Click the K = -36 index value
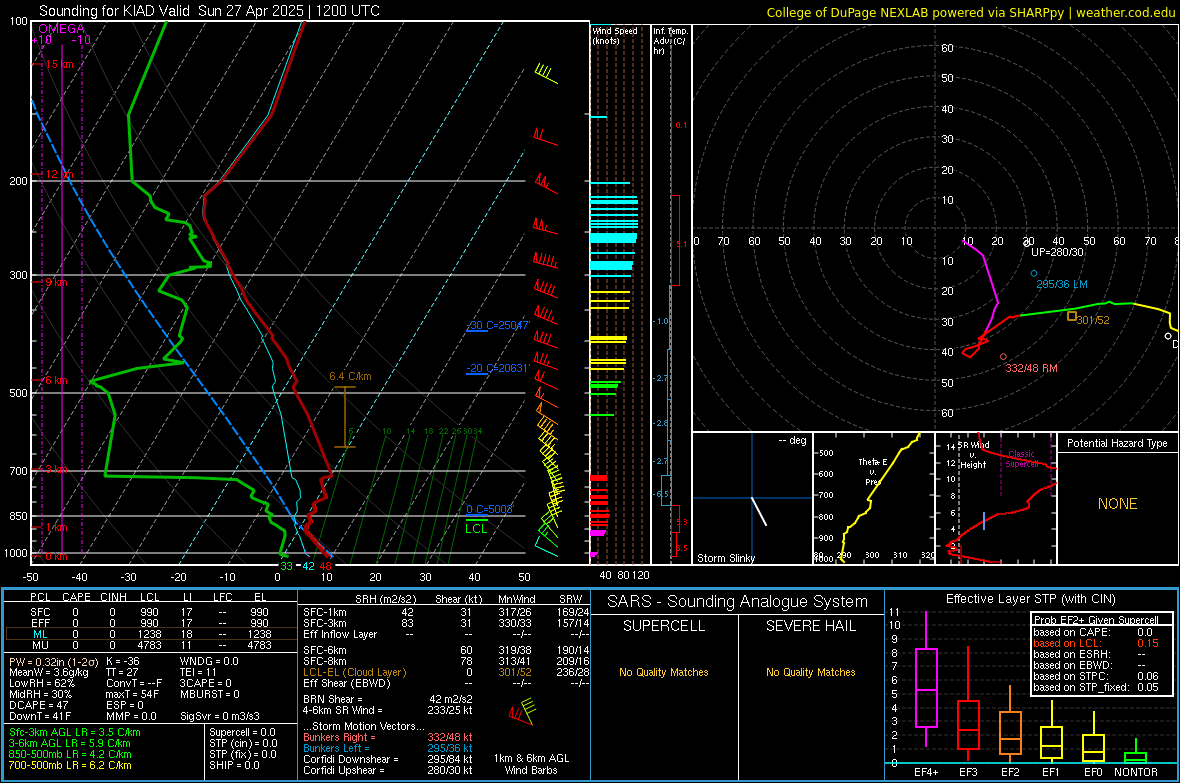The image size is (1180, 783). 123,661
